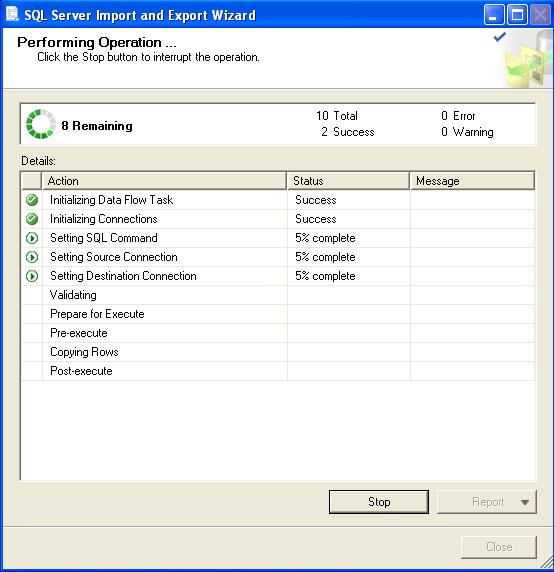The width and height of the screenshot is (554, 572).
Task: Click the Message column header
Action: point(473,181)
